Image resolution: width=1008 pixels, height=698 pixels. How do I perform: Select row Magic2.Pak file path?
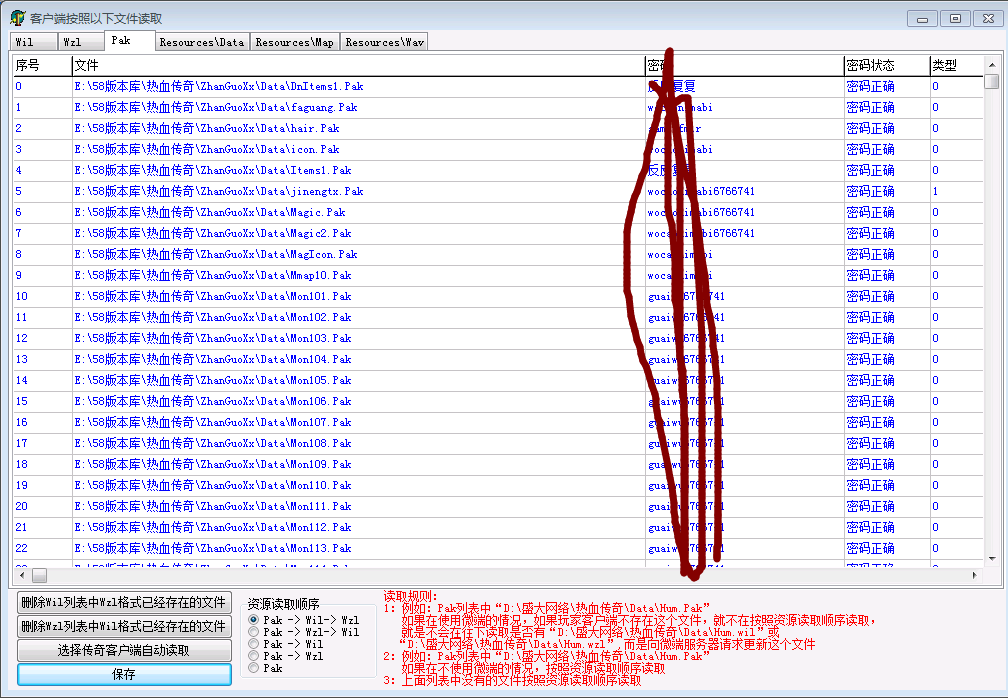coord(213,233)
